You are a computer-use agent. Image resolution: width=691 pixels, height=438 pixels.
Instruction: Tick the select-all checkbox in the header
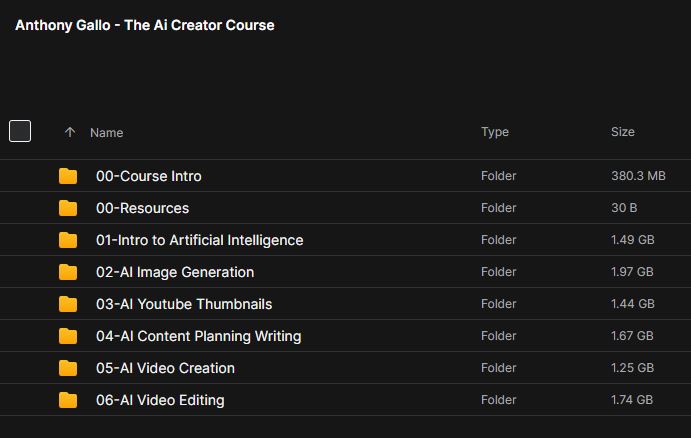coord(20,131)
